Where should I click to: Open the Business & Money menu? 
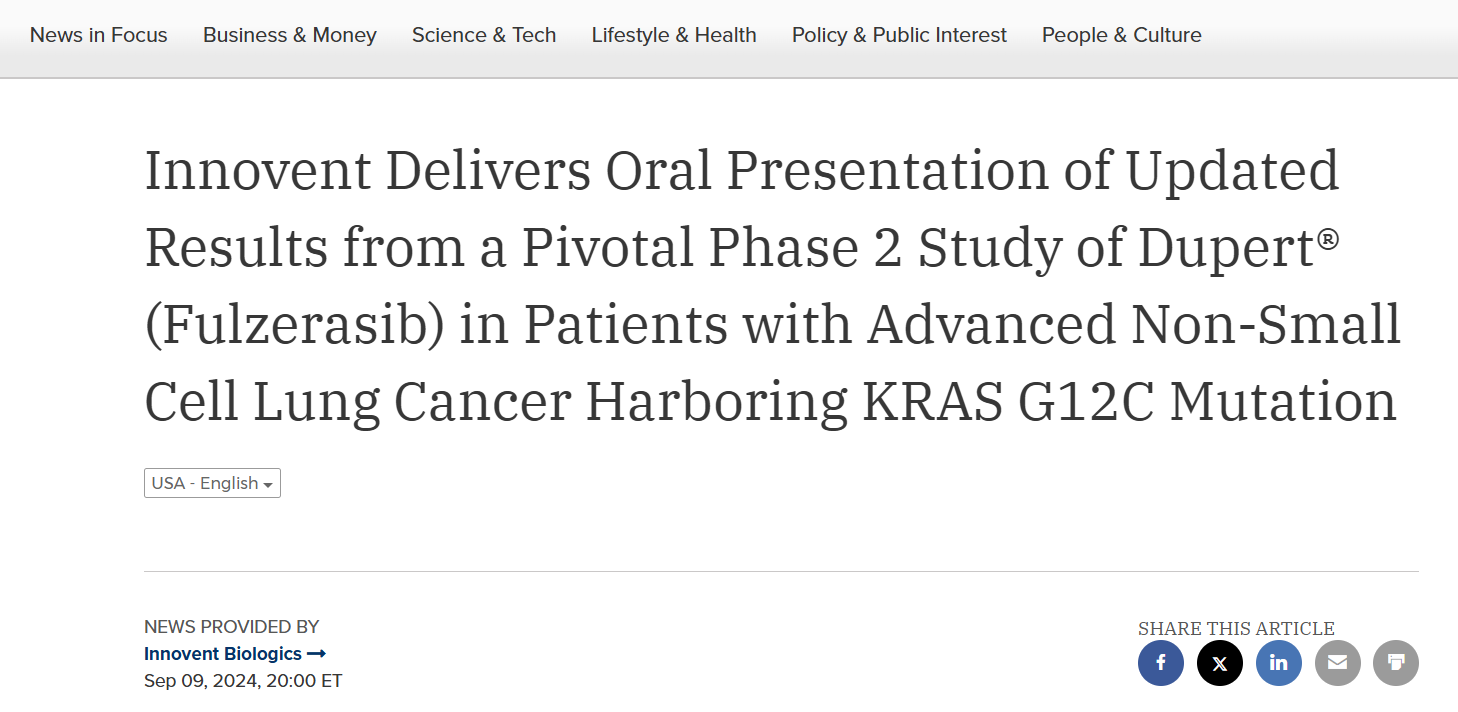coord(290,35)
